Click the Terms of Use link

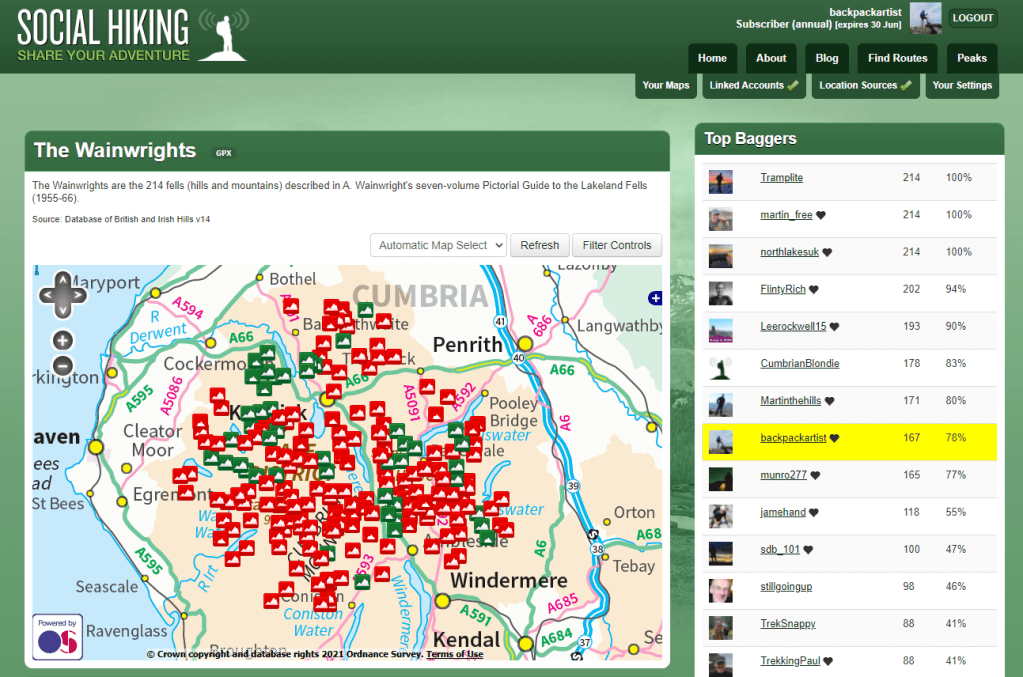pyautogui.click(x=454, y=654)
